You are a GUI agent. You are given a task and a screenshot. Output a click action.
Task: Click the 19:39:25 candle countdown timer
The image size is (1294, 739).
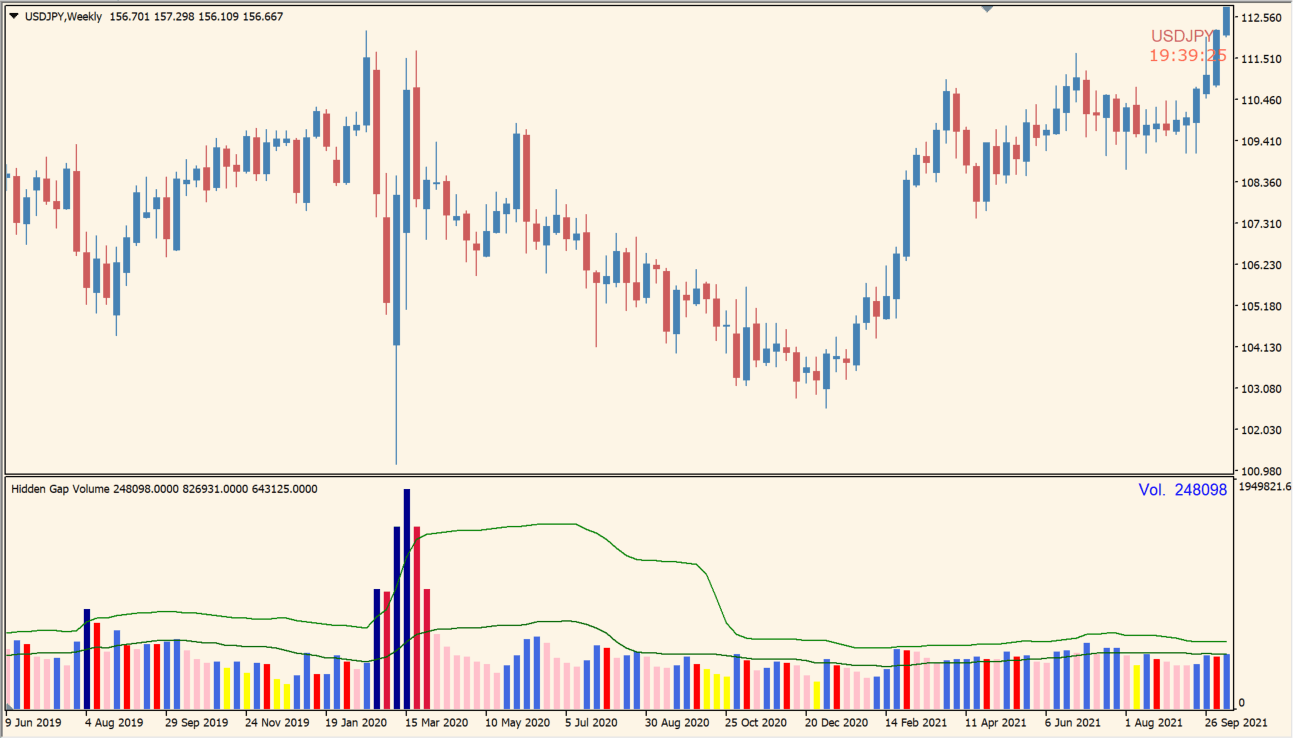click(x=1187, y=56)
